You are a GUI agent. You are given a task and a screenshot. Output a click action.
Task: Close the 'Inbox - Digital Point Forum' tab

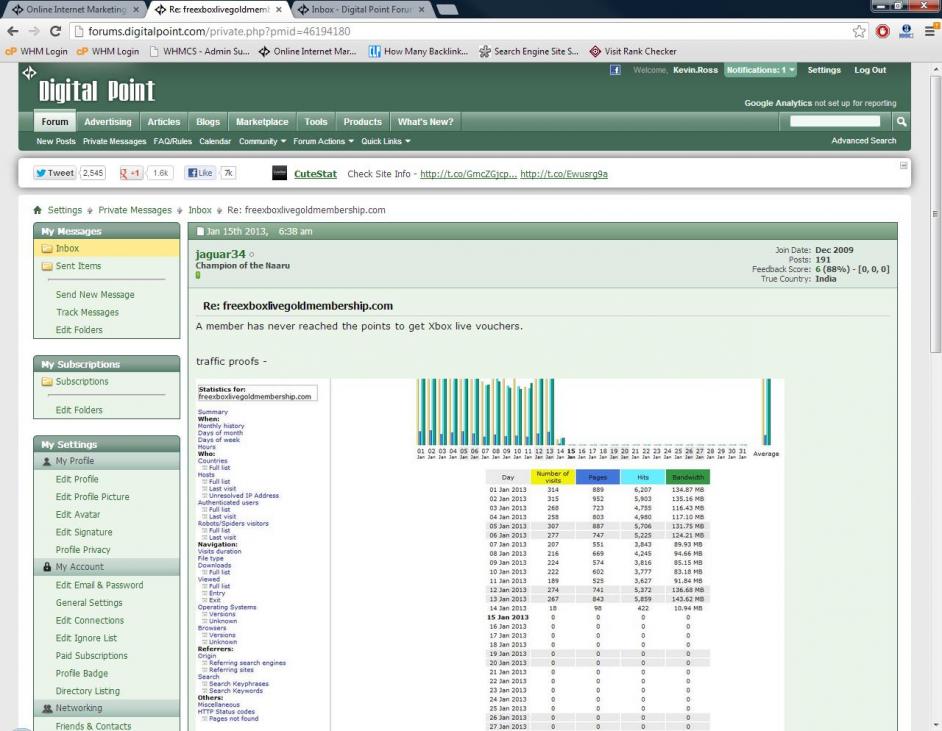tap(421, 10)
